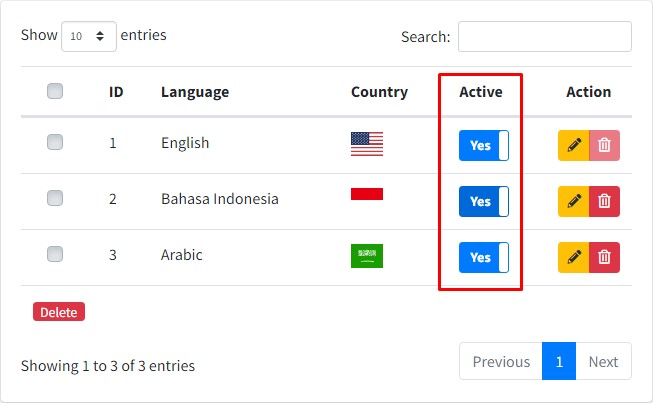Viewport: 653px width, 403px height.
Task: Click 'Showing 1 to 3 of 3 entries'
Action: point(108,366)
